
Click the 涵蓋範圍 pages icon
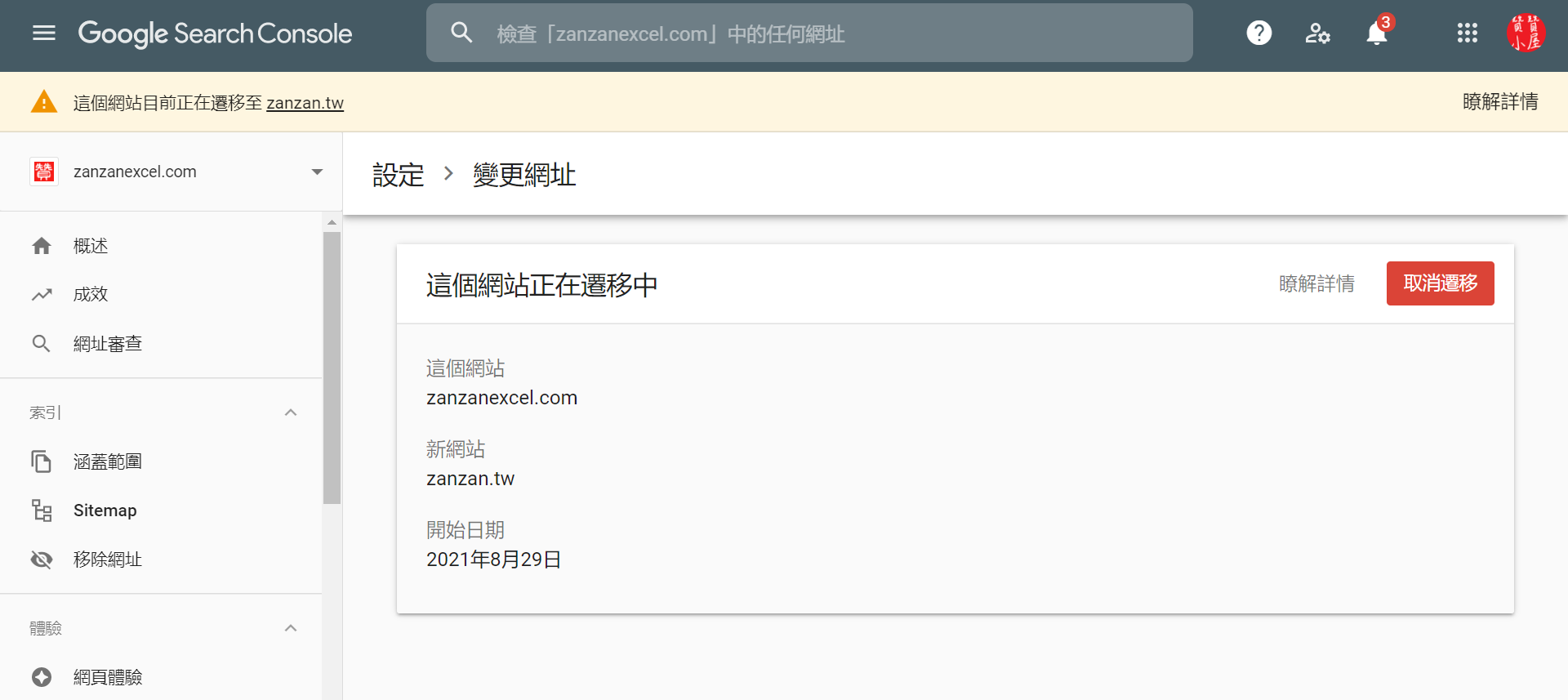(x=42, y=461)
